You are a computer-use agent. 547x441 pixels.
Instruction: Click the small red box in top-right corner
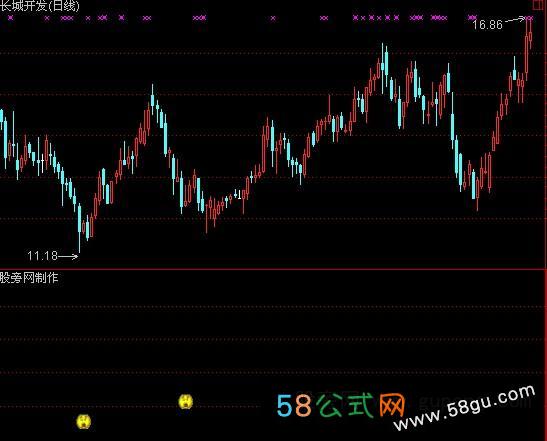(x=538, y=4)
